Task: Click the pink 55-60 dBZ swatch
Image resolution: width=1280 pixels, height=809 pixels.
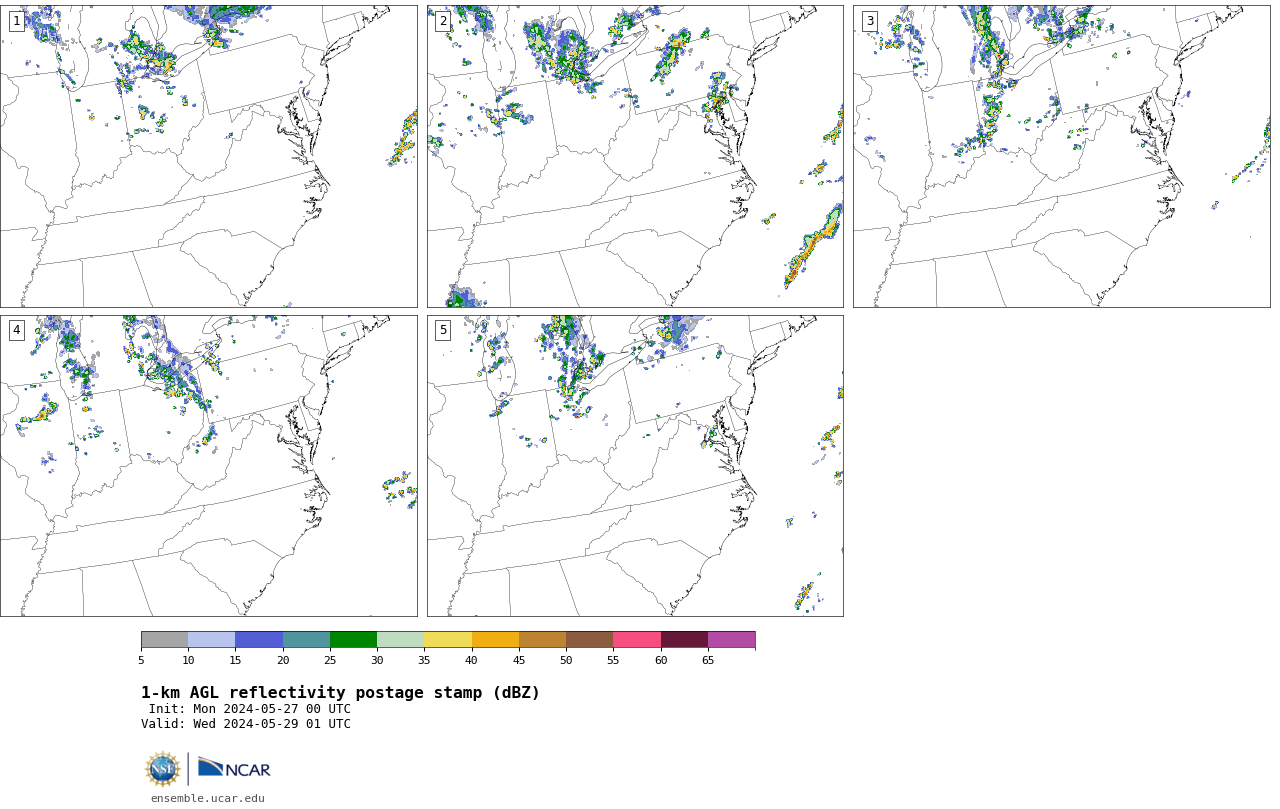Action: tap(637, 640)
